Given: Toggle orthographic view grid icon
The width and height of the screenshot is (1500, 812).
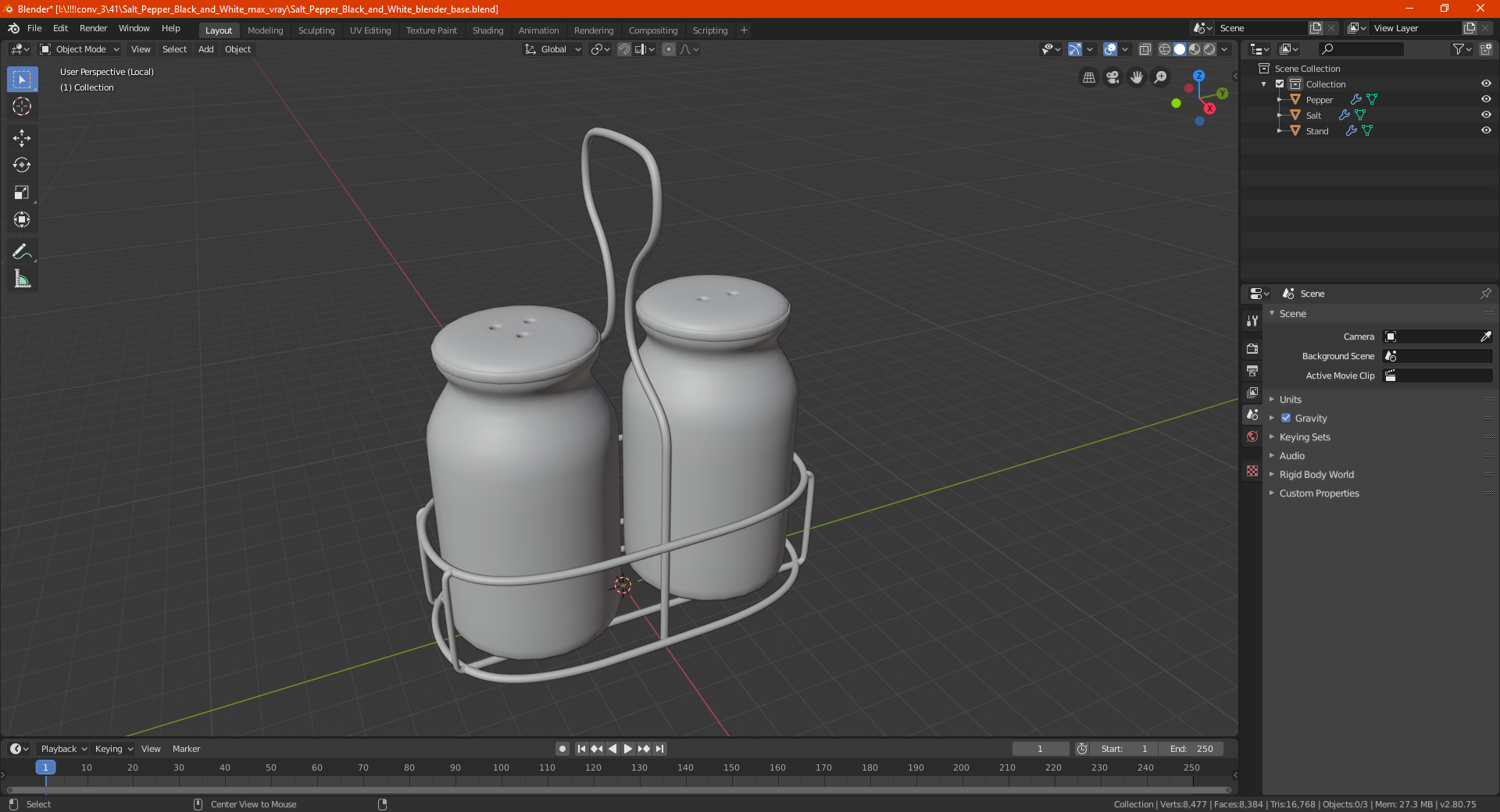Looking at the screenshot, I should pyautogui.click(x=1089, y=77).
